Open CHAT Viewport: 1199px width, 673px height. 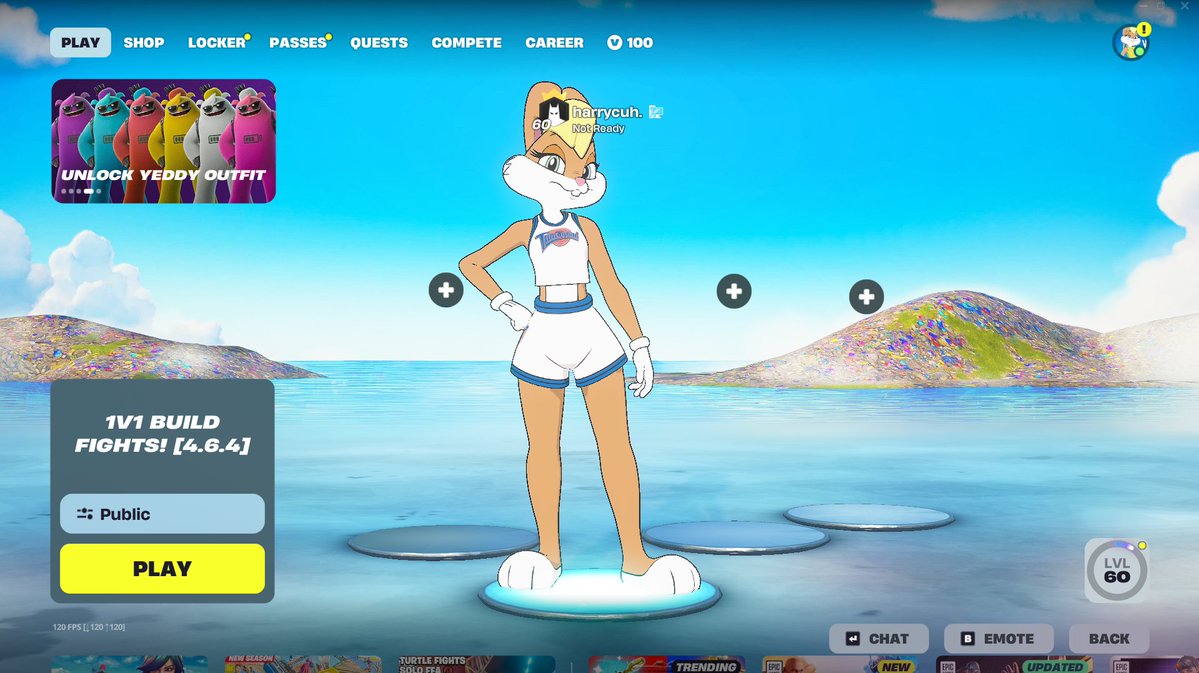(x=879, y=639)
